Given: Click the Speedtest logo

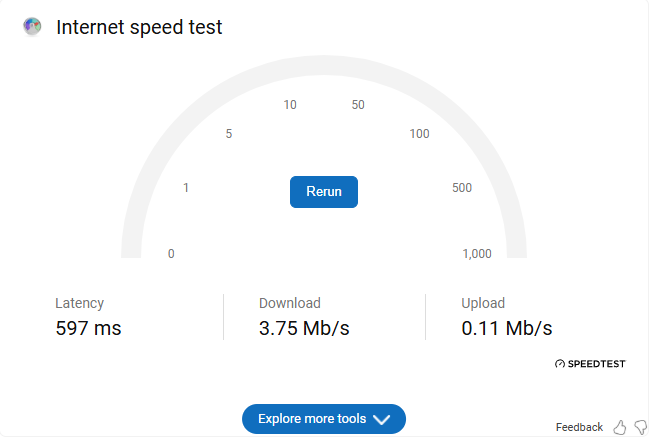Looking at the screenshot, I should [x=590, y=364].
